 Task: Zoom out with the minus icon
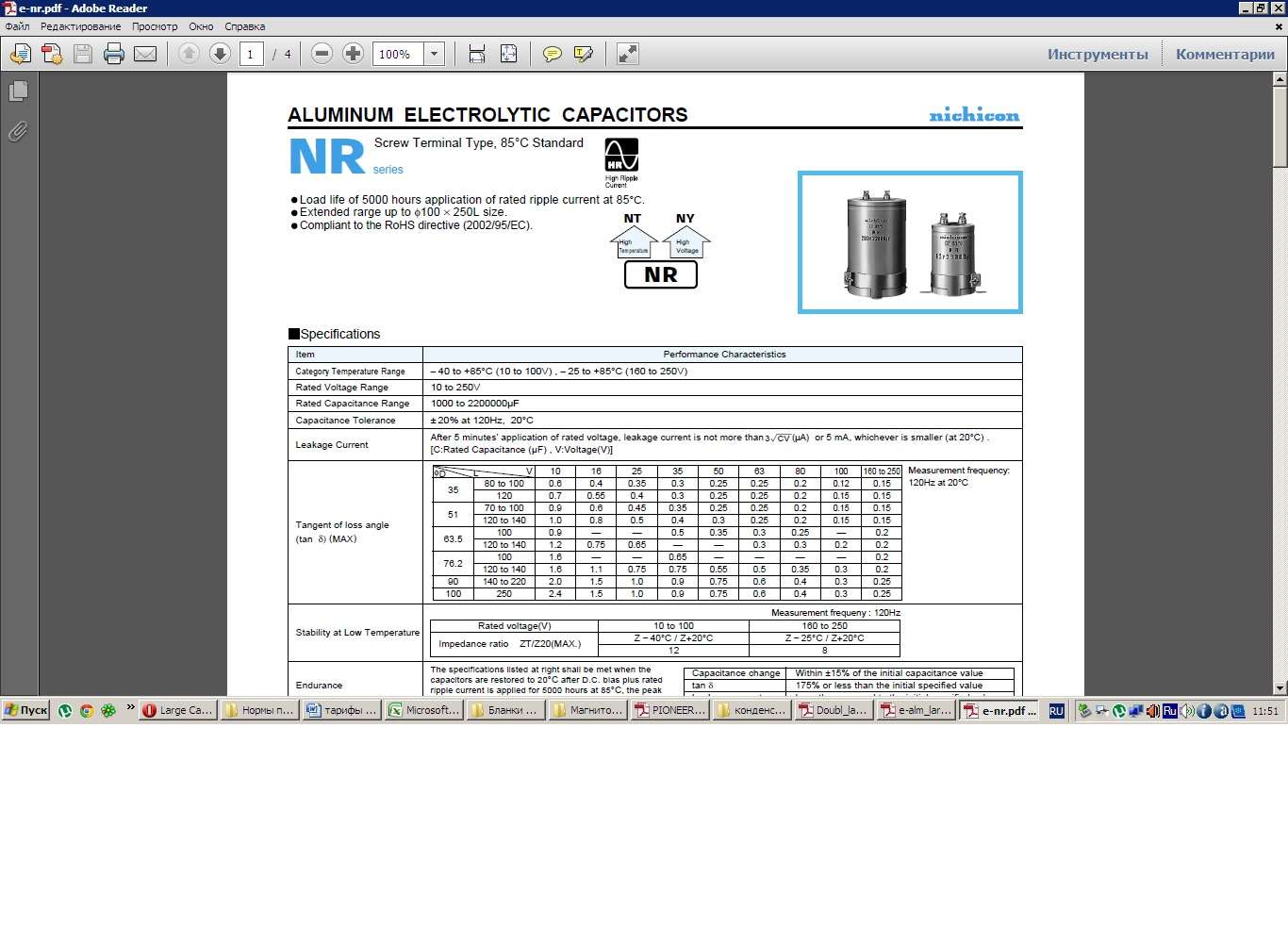(x=322, y=54)
